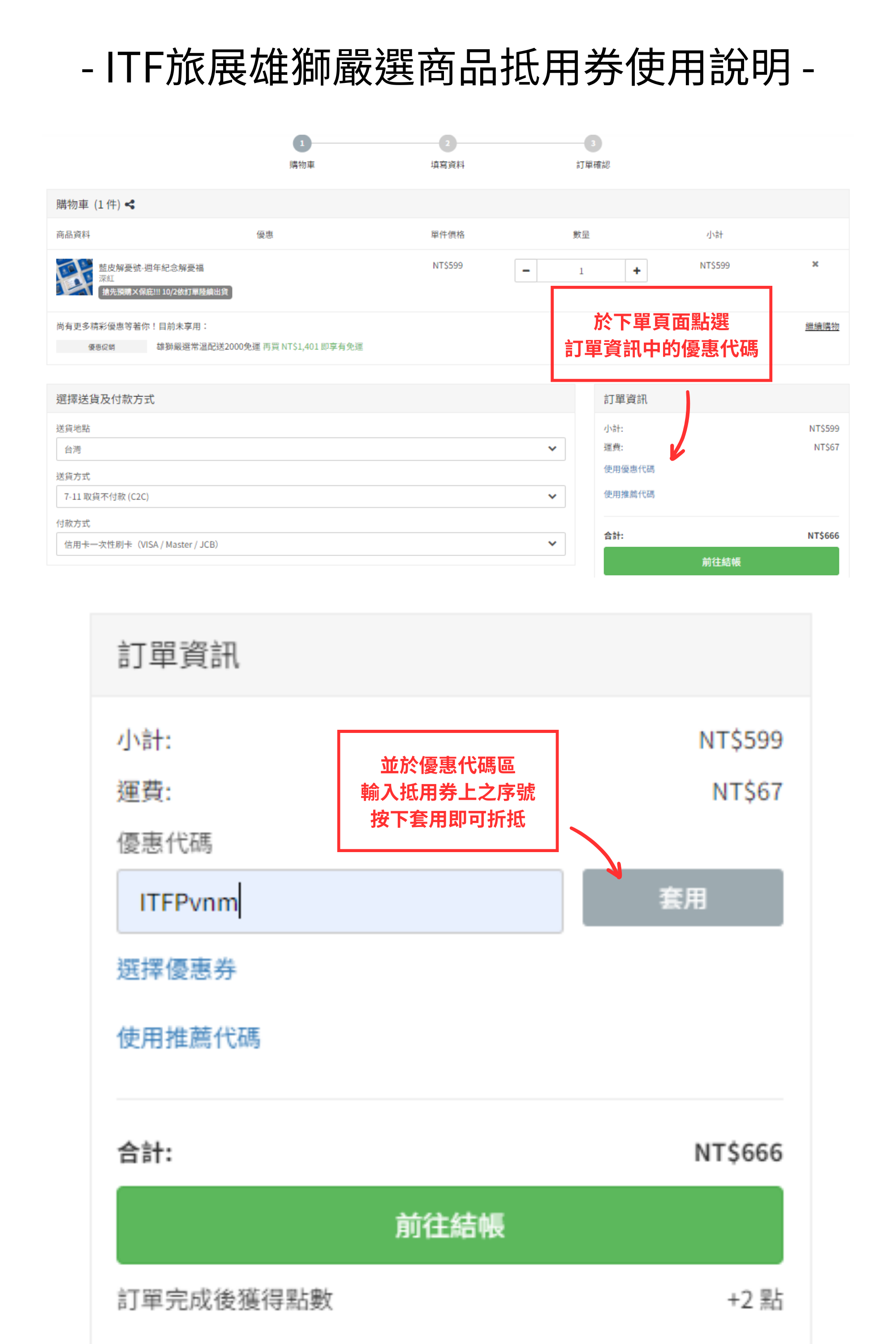Click the 繼續購物 link
The height and width of the screenshot is (1344, 896).
(822, 326)
